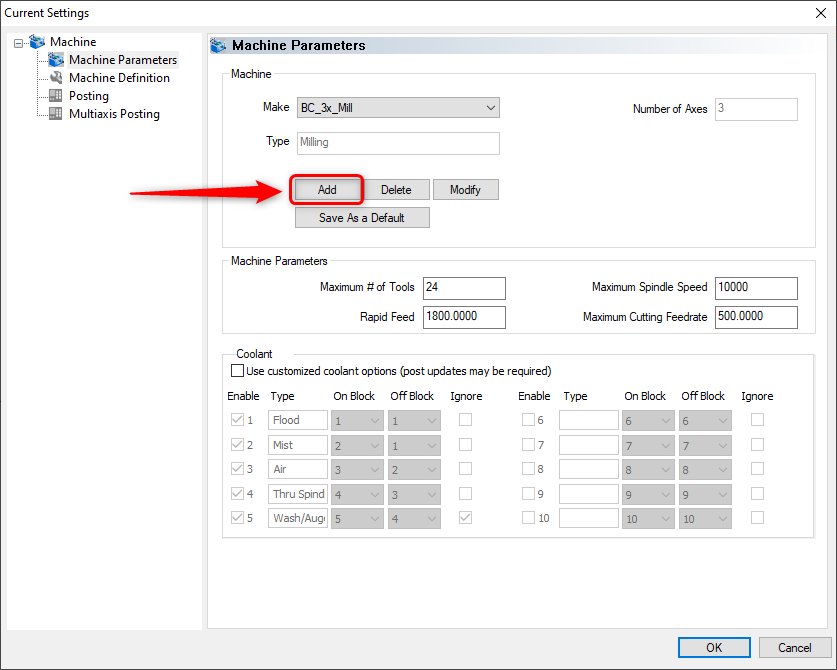This screenshot has height=670, width=837.
Task: Open the Multiaxis Posting page
Action: point(114,114)
